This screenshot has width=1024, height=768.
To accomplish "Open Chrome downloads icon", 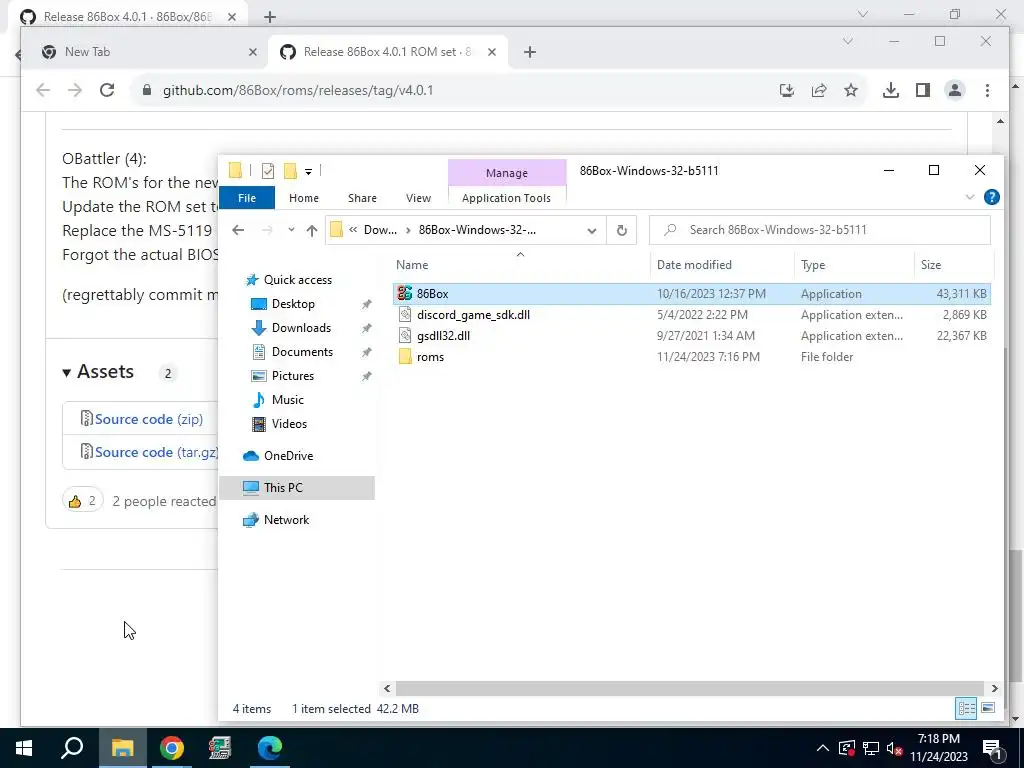I will (x=890, y=90).
